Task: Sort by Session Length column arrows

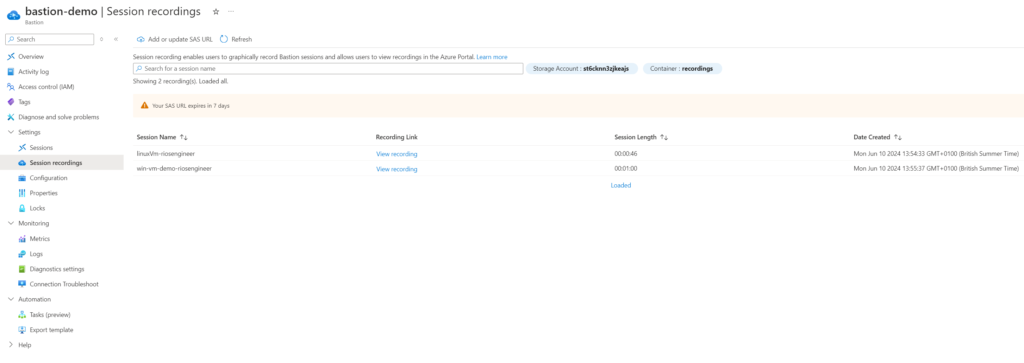Action: pos(664,137)
